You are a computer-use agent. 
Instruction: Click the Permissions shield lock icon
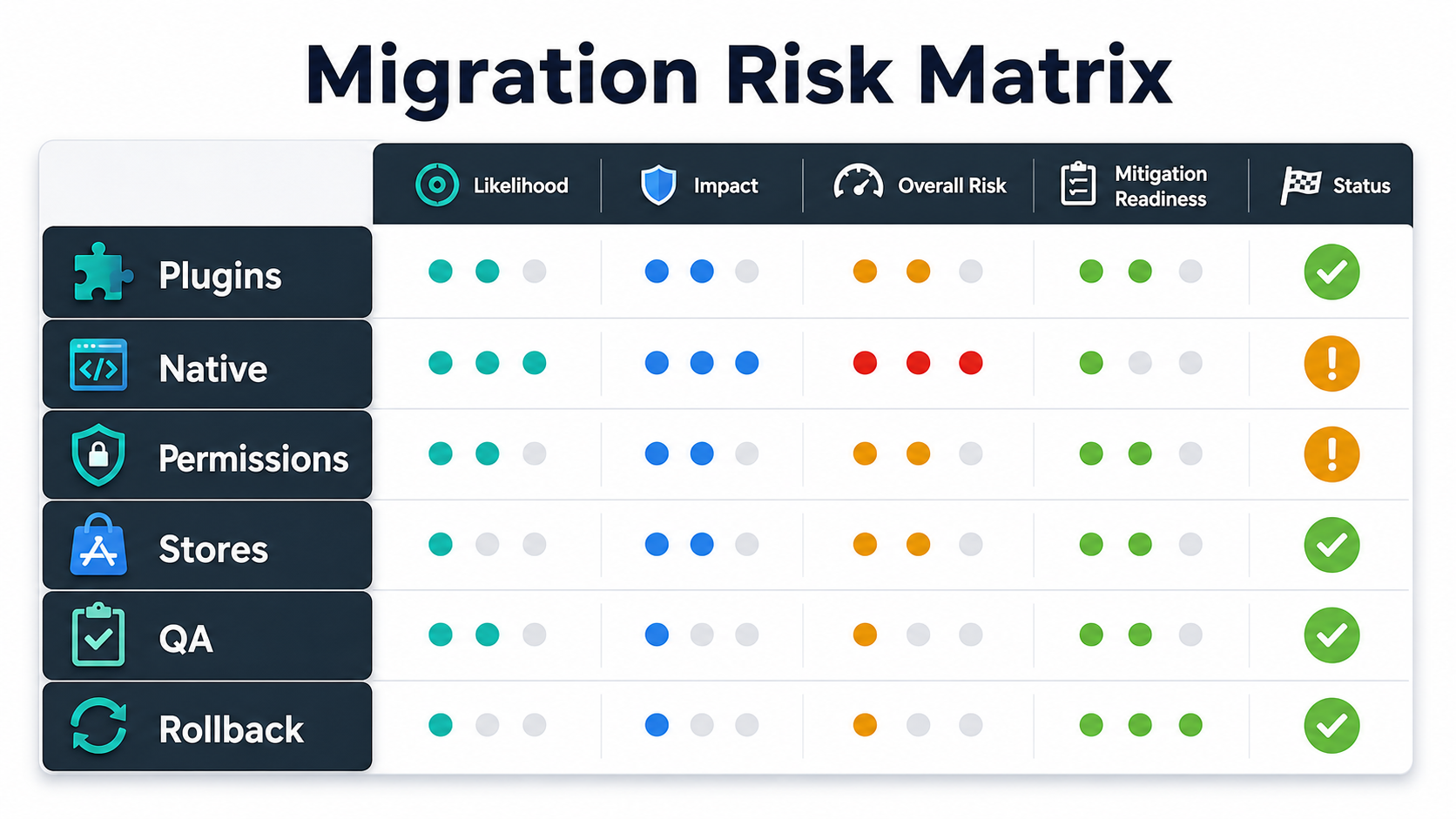pos(98,455)
